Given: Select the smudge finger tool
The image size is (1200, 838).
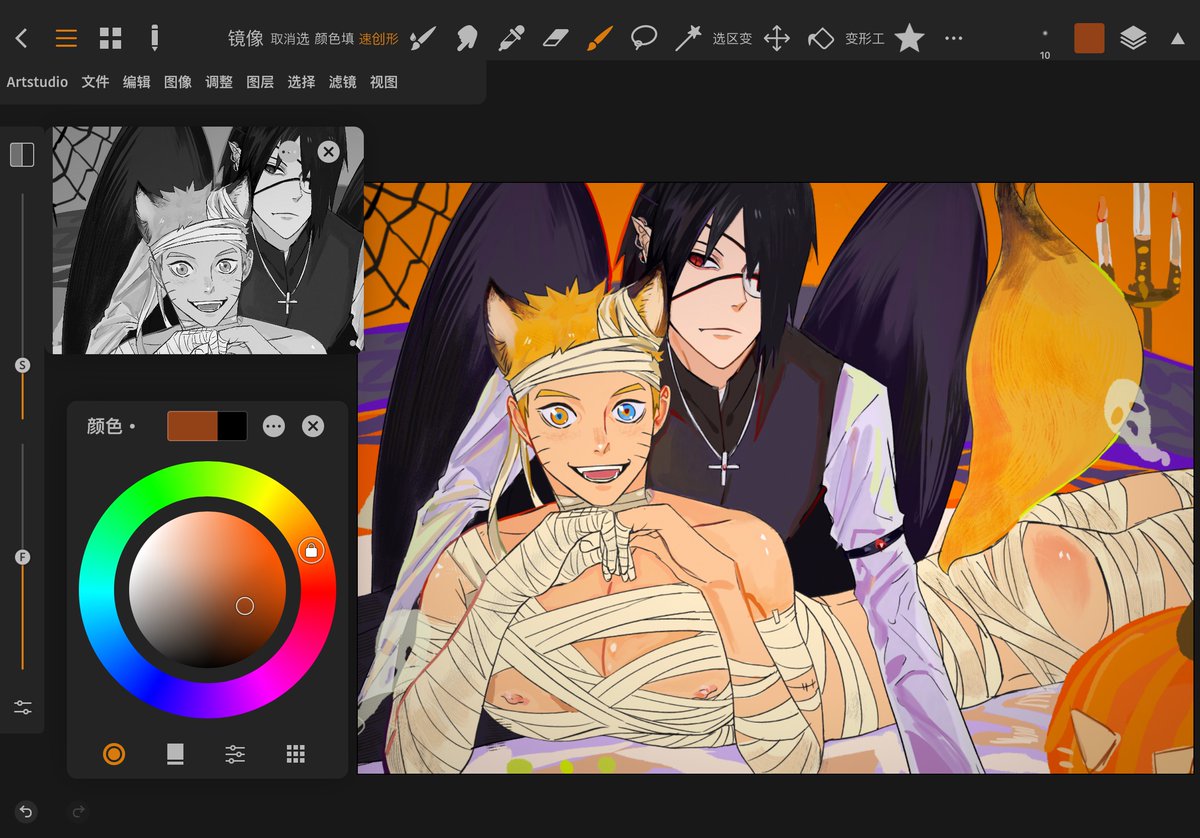Looking at the screenshot, I should coord(466,39).
